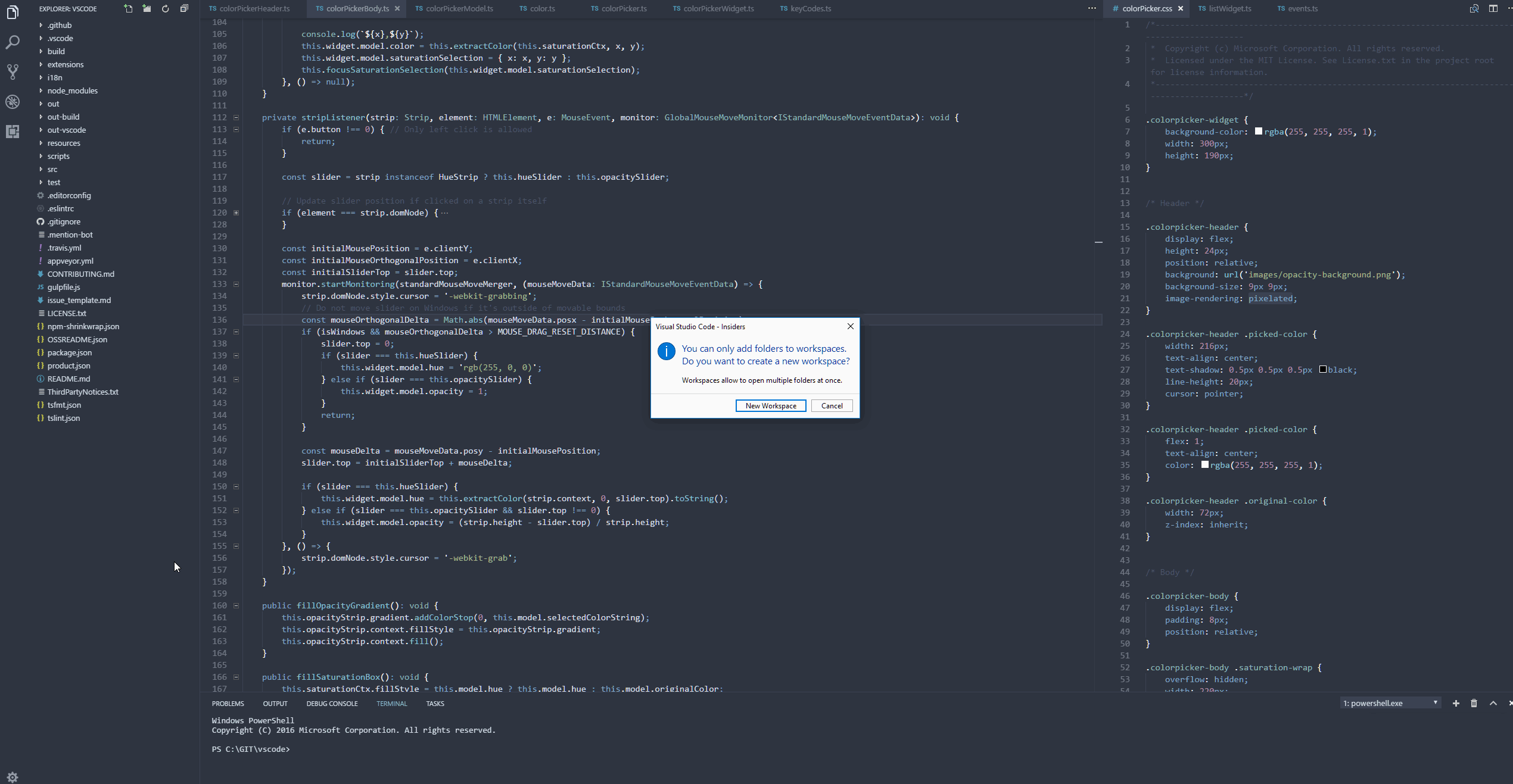Open the Search view in the activity bar
Viewport: 1513px width, 784px height.
(x=13, y=42)
